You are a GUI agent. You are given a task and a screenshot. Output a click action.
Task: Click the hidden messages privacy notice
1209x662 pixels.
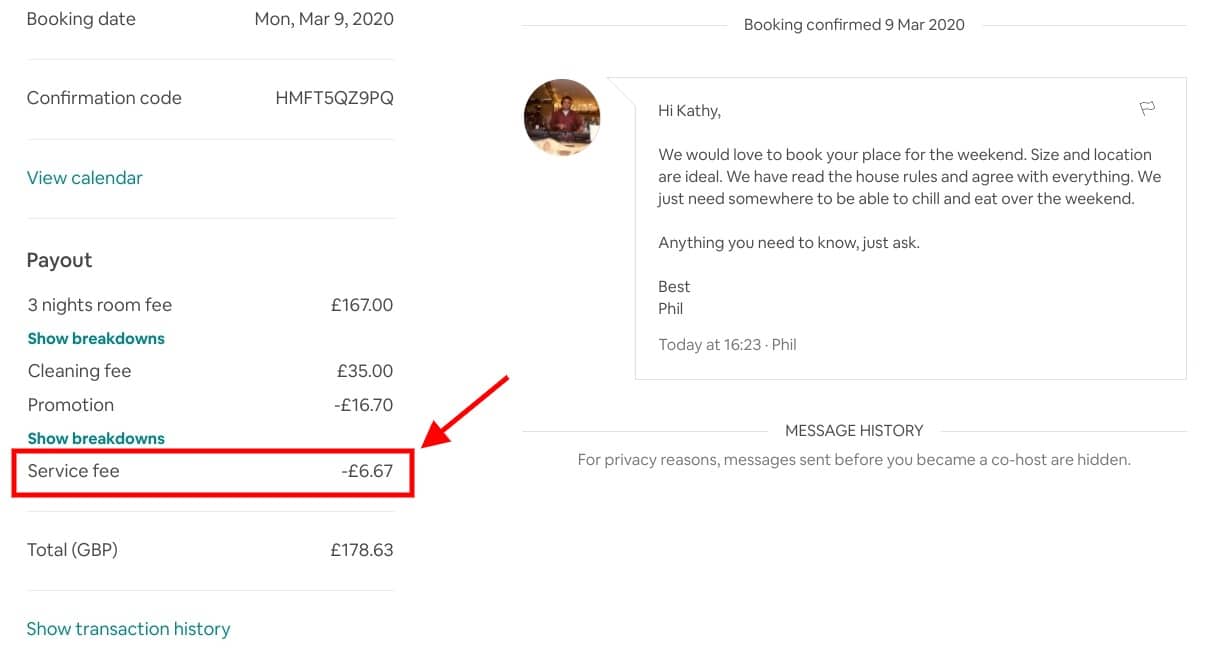[854, 459]
